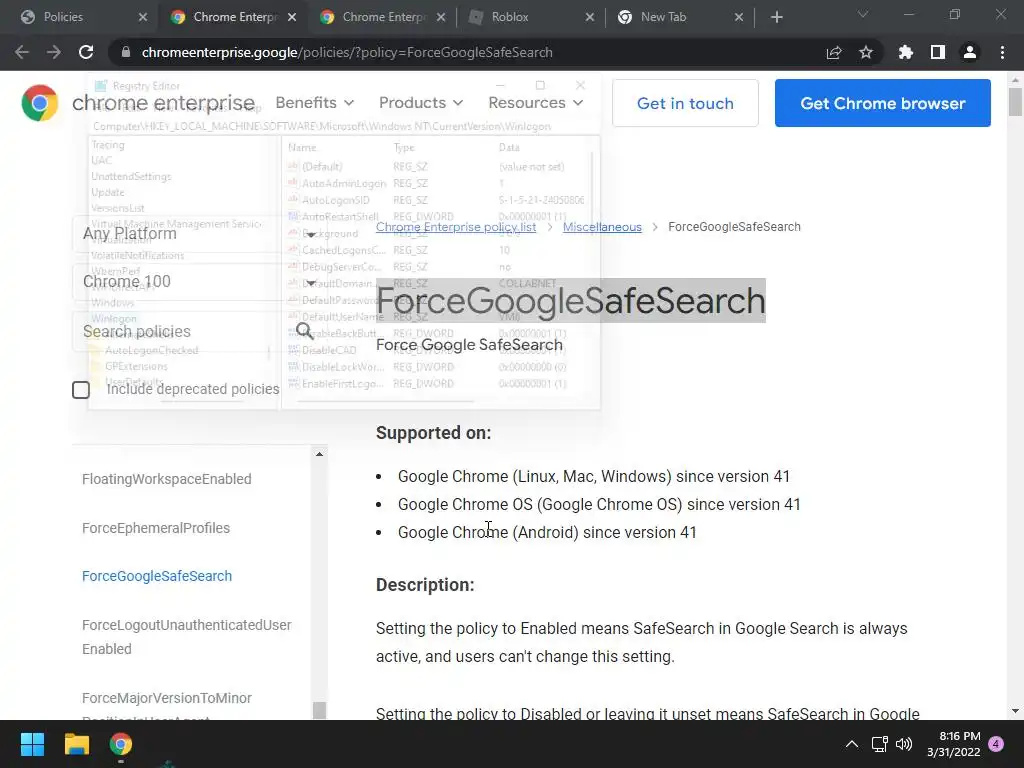Click the Chrome taskbar icon
The width and height of the screenshot is (1024, 768).
121,744
